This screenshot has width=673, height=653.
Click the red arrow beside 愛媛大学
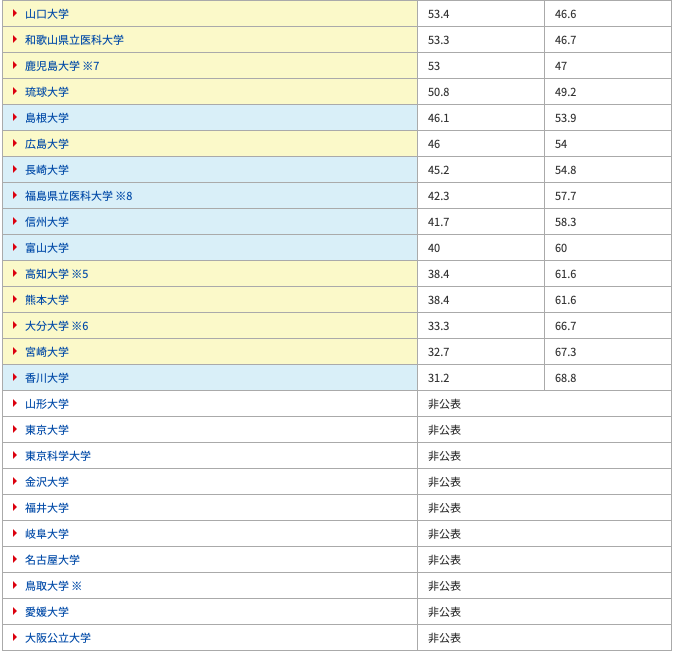(x=15, y=611)
